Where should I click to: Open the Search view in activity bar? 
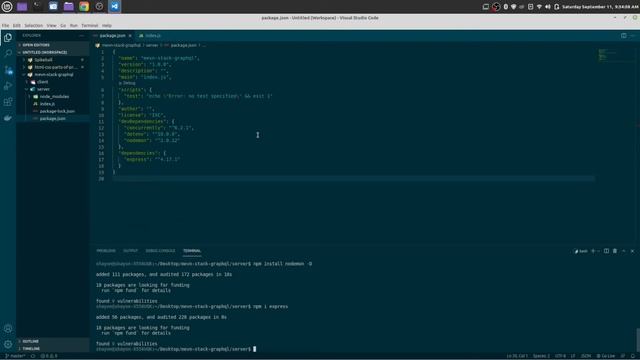(x=8, y=53)
